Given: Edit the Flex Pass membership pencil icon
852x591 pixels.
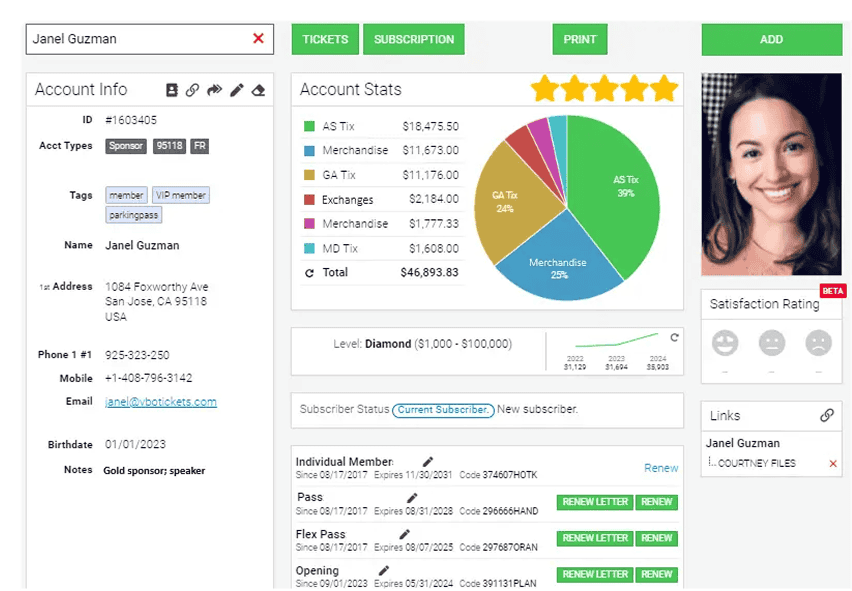Looking at the screenshot, I should point(405,534).
